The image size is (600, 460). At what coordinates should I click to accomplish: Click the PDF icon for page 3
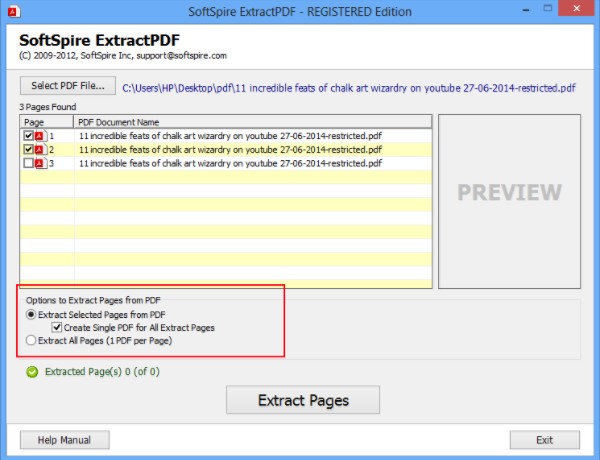coord(41,163)
